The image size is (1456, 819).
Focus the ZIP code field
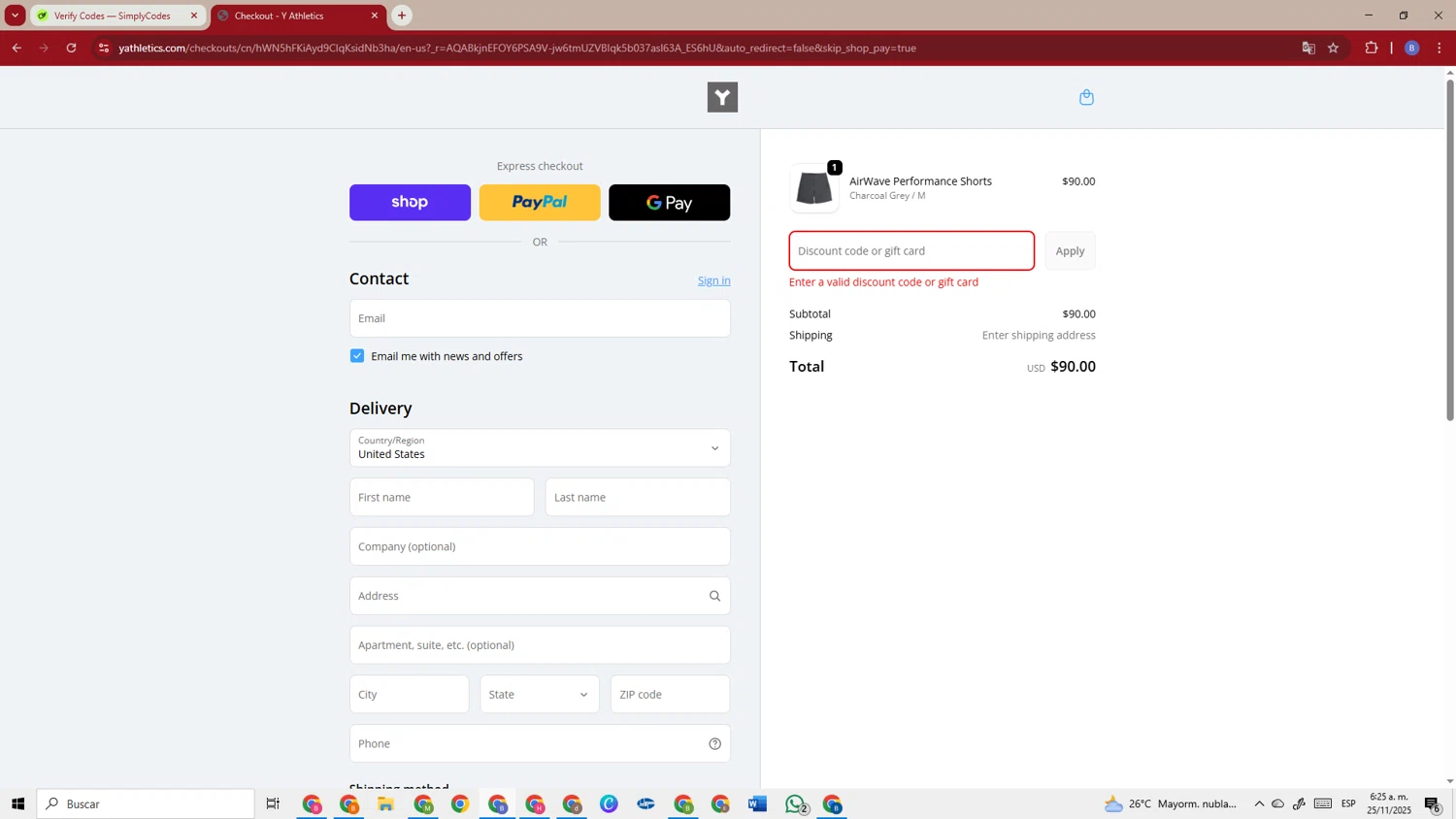670,694
